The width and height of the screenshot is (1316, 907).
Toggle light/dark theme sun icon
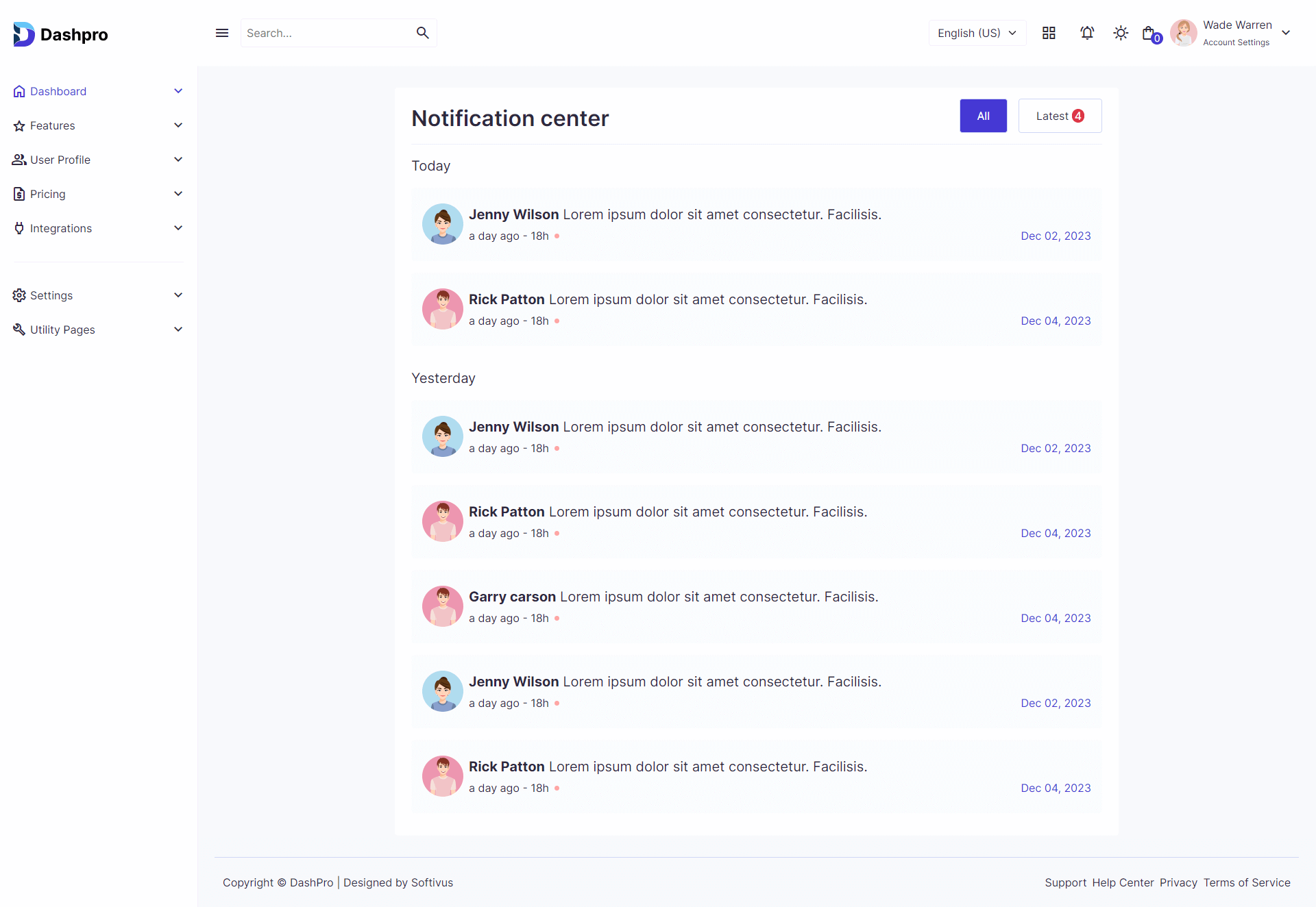coord(1121,33)
